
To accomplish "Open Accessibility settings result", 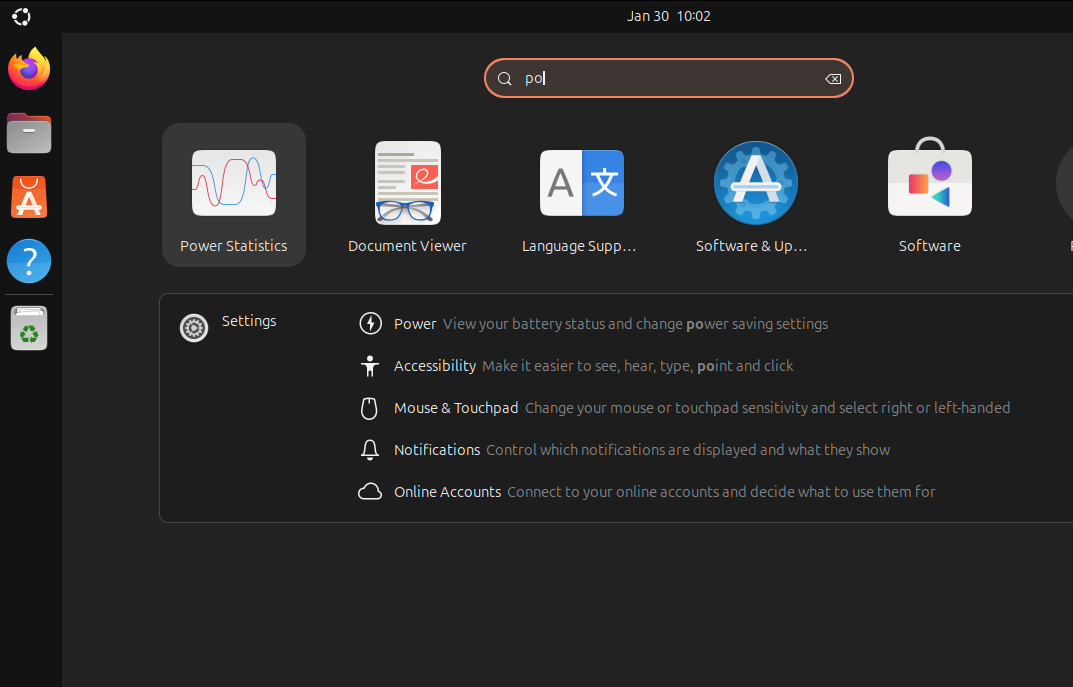I will [434, 365].
